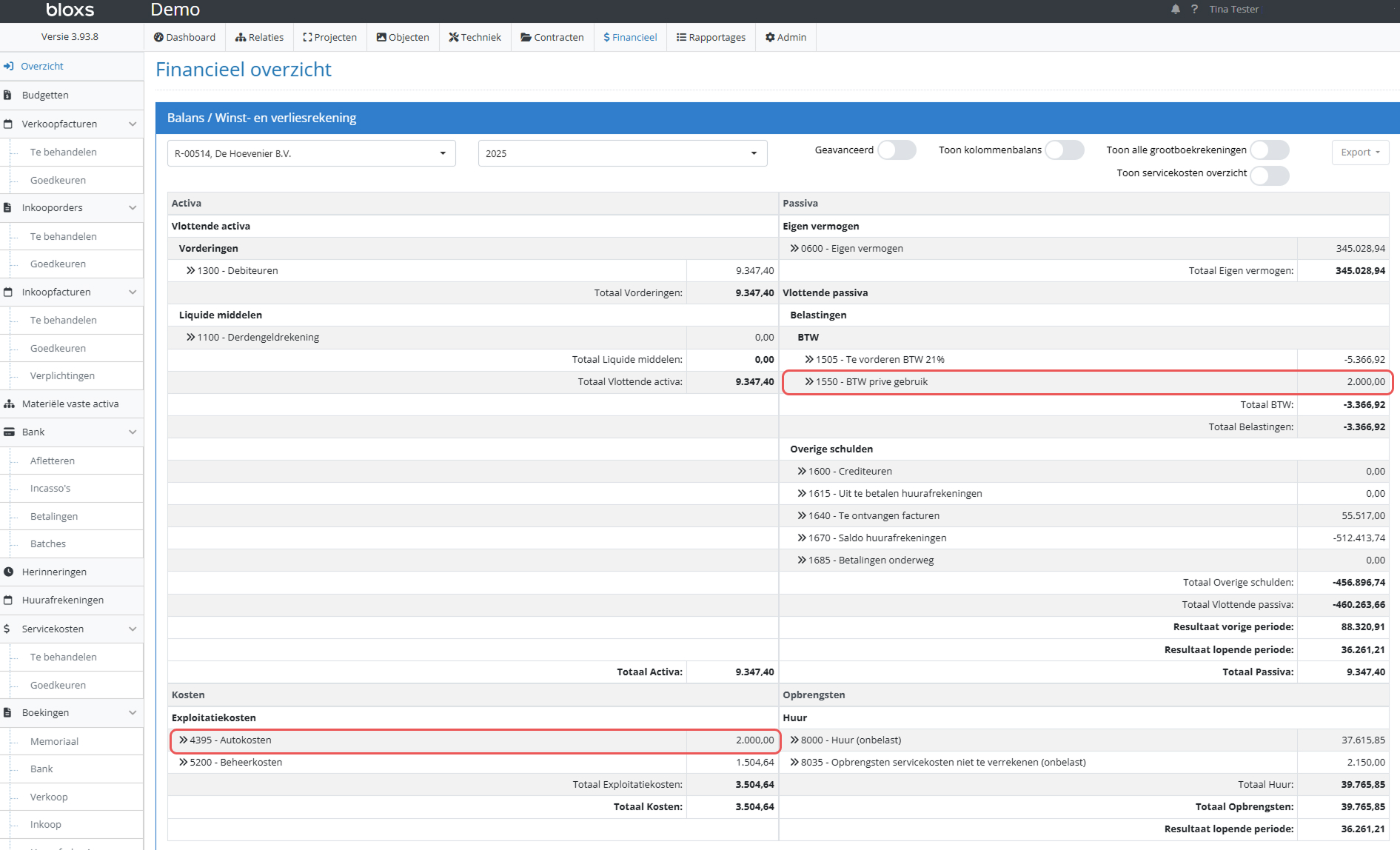
Task: Turn on Toon kolommenbalans switch
Action: point(1065,150)
